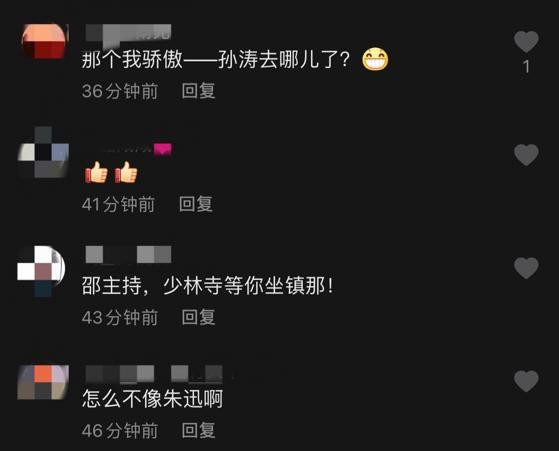Reply to the 41分钟前 comment

click(x=196, y=204)
